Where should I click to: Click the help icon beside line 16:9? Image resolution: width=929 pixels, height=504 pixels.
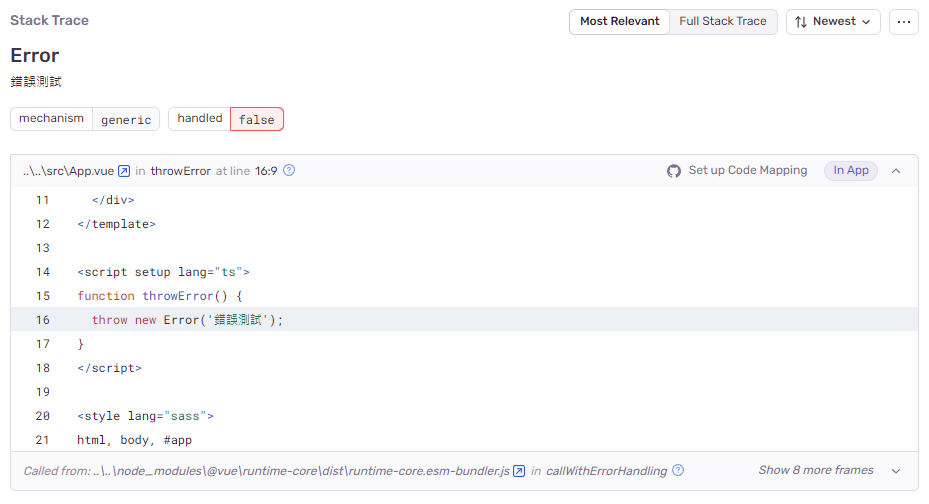pyautogui.click(x=289, y=171)
